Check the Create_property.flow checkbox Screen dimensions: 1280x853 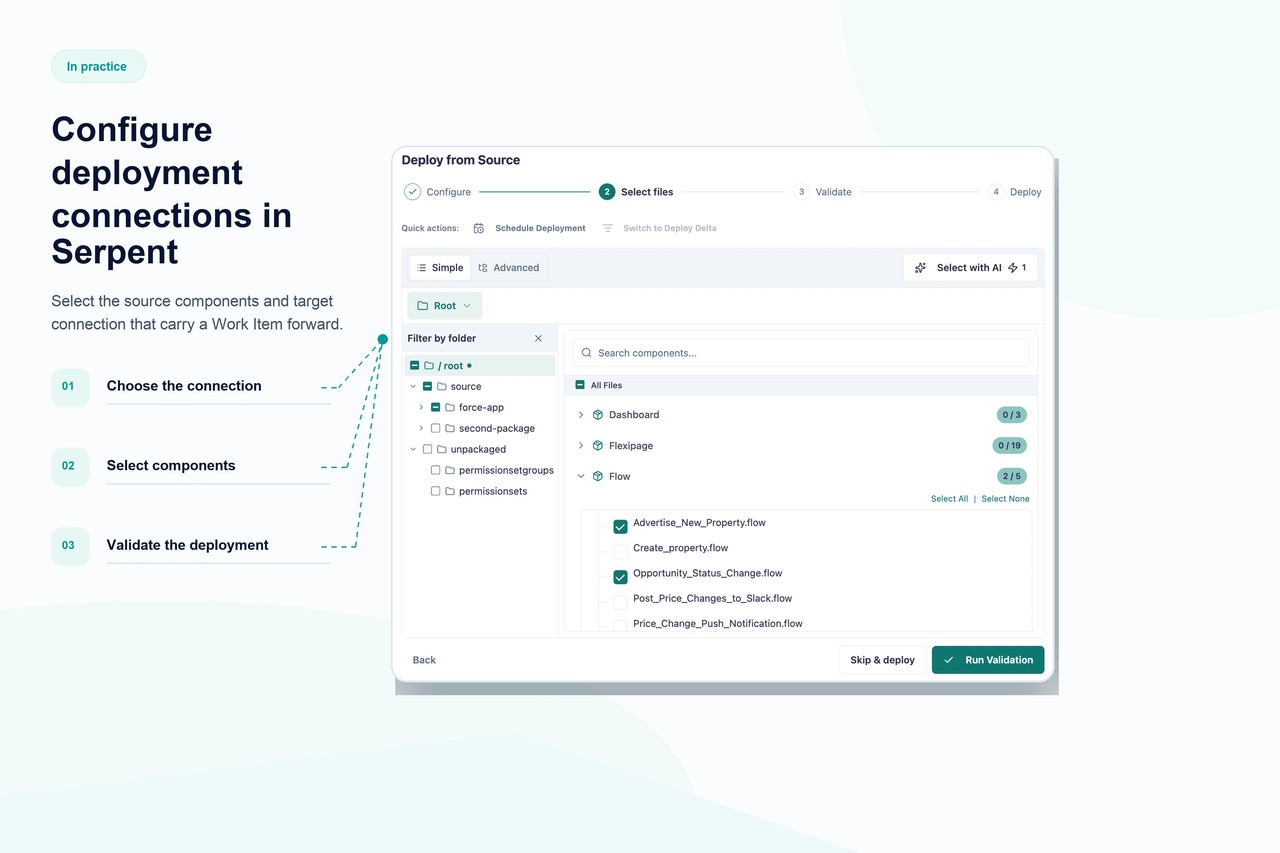pyautogui.click(x=620, y=552)
